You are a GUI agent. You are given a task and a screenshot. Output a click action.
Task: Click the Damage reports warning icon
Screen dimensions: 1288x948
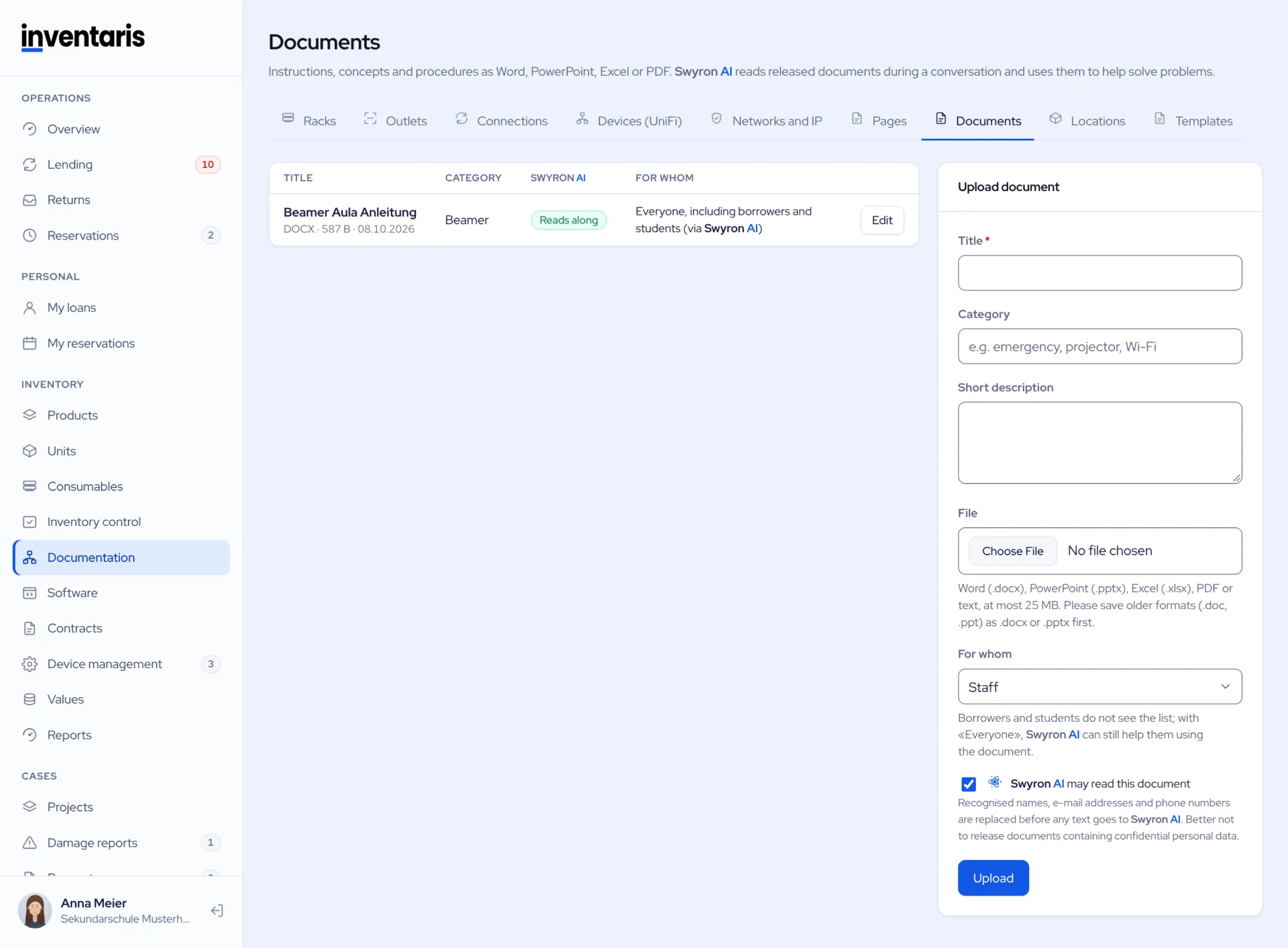(30, 843)
